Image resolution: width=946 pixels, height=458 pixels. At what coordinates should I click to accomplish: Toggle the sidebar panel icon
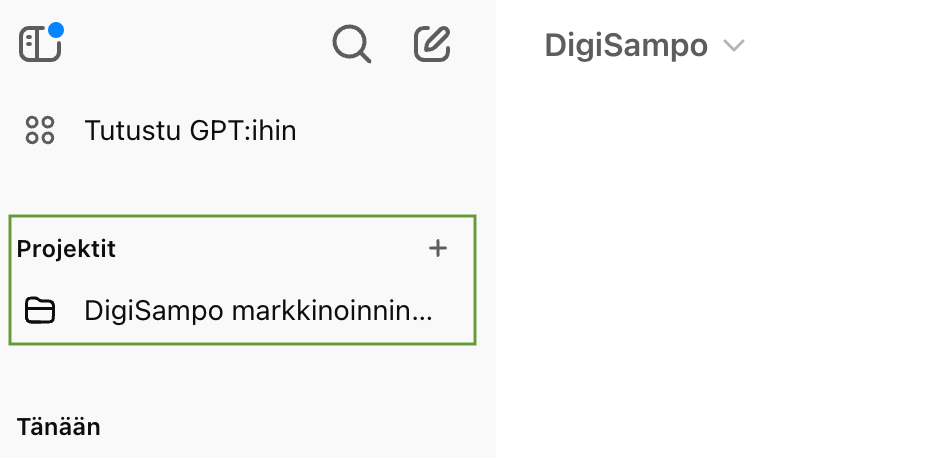39,44
